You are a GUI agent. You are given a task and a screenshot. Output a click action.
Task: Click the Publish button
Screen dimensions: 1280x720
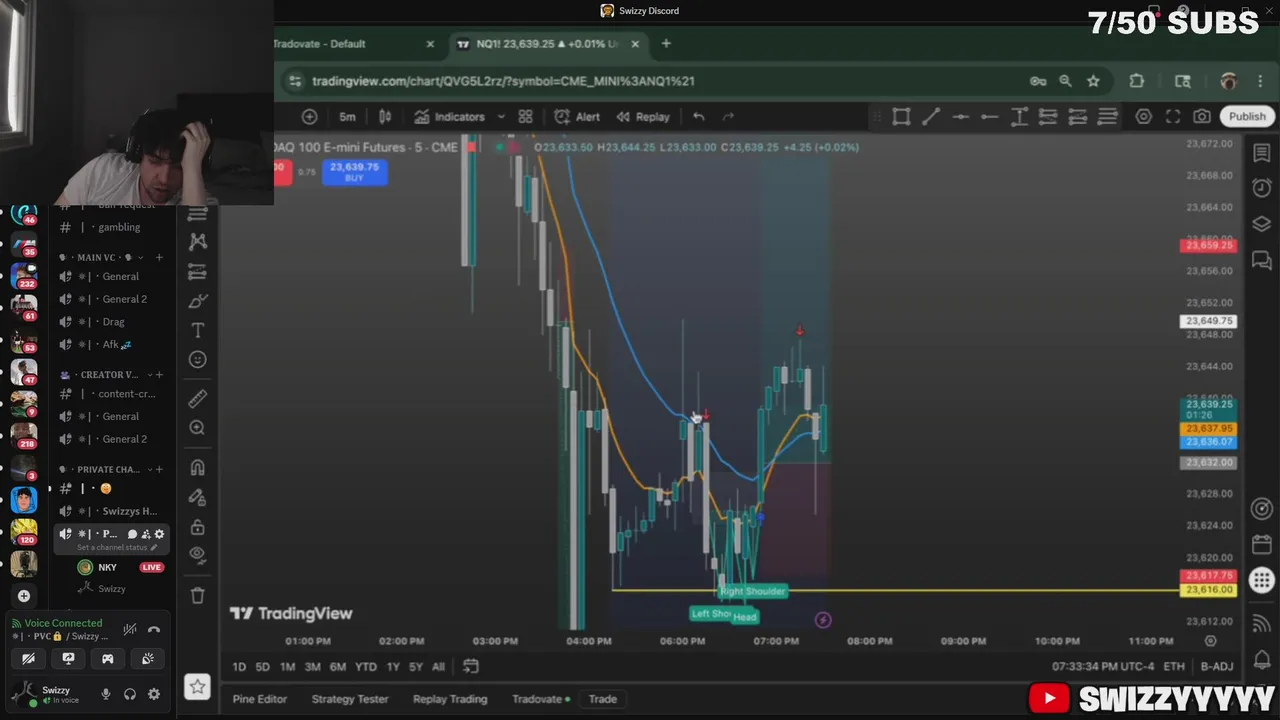[1247, 117]
